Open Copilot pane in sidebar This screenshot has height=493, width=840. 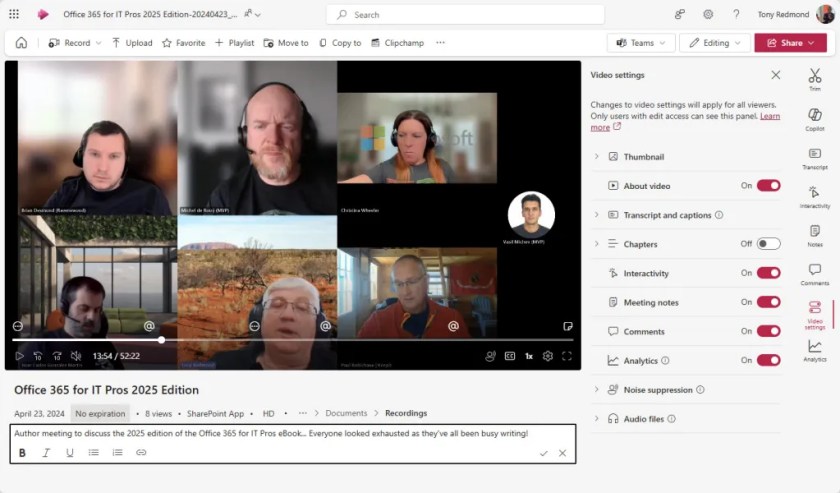(815, 119)
